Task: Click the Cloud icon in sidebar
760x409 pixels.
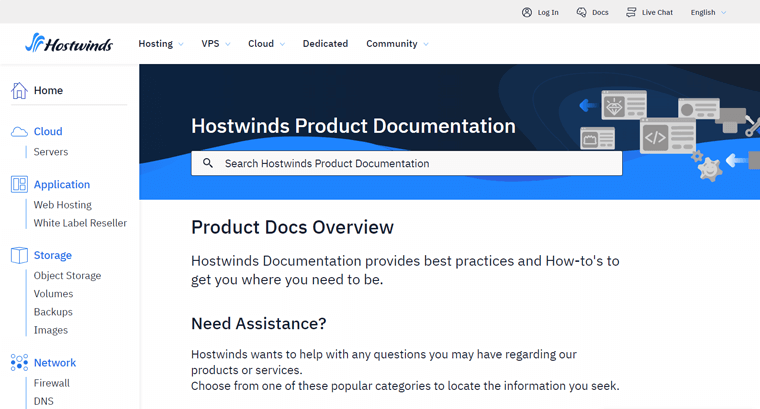Action: coord(19,131)
